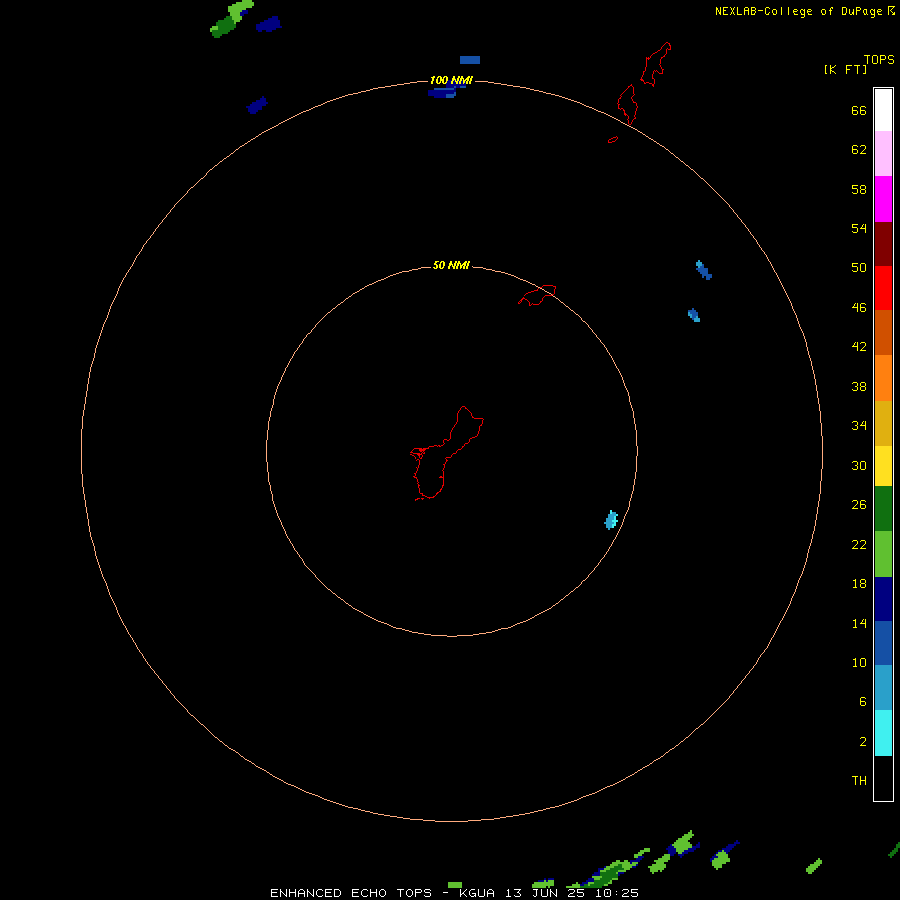The image size is (900, 900).
Task: Click the blue rectangular echo above the 100 NMI label
Action: 470,60
